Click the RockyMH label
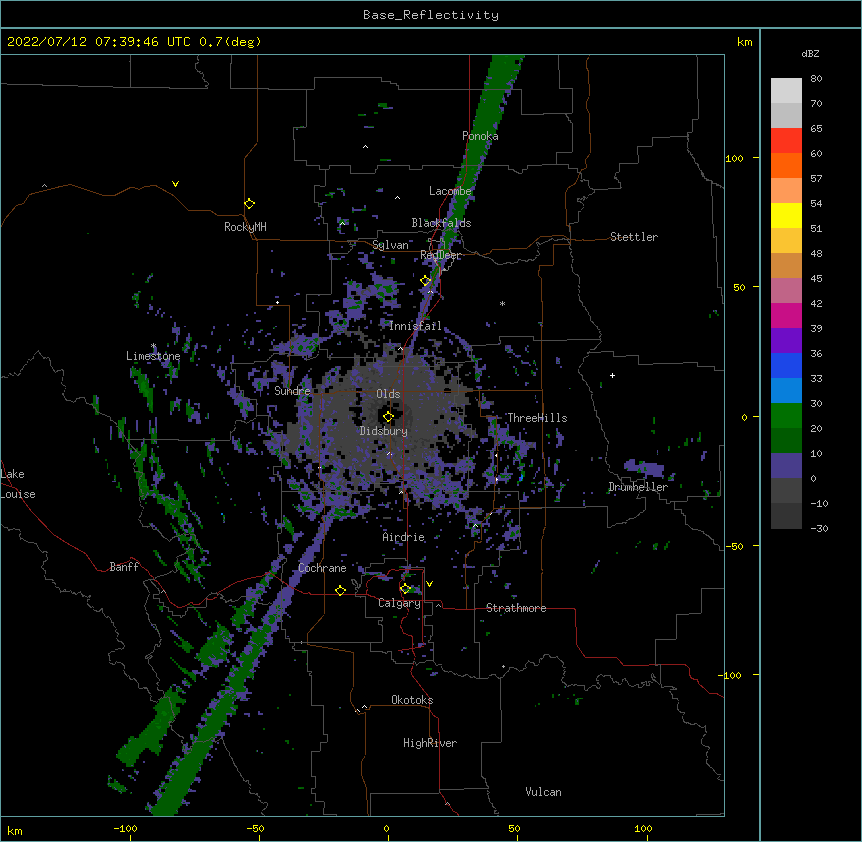862x842 pixels. (245, 227)
